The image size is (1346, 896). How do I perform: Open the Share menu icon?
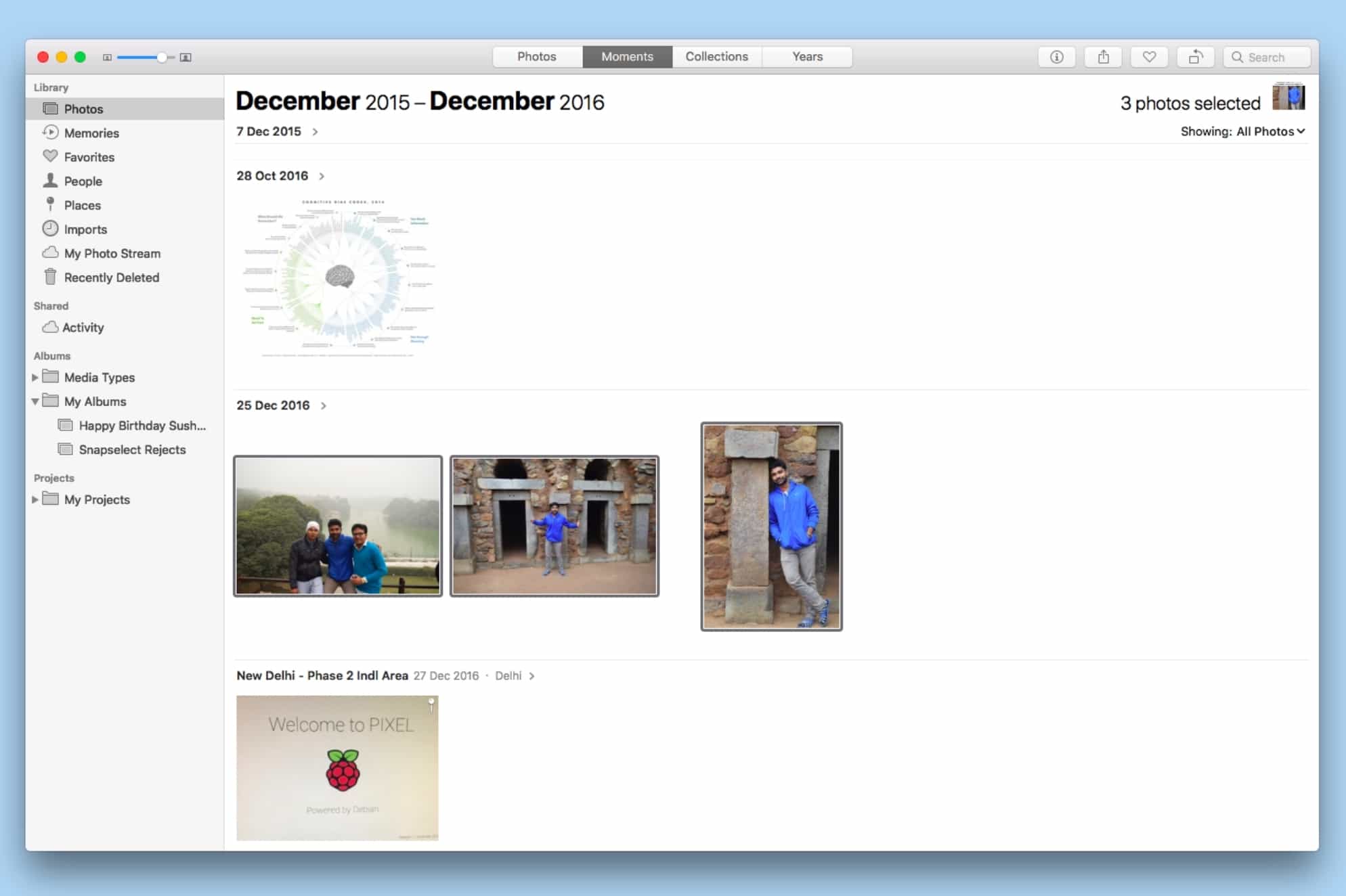point(1103,57)
